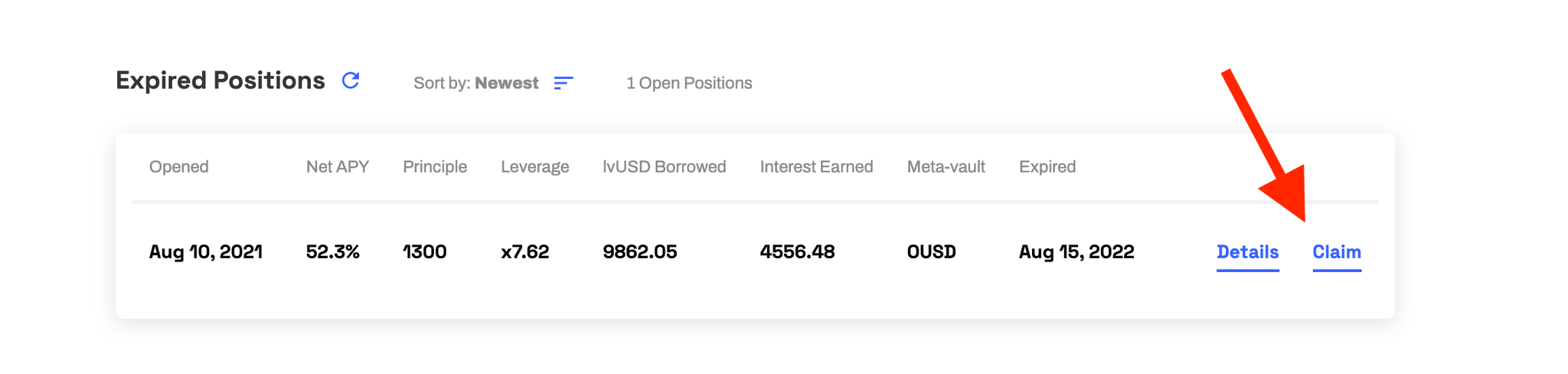The height and width of the screenshot is (374, 1568).
Task: Select the Net APY column header
Action: pos(338,167)
